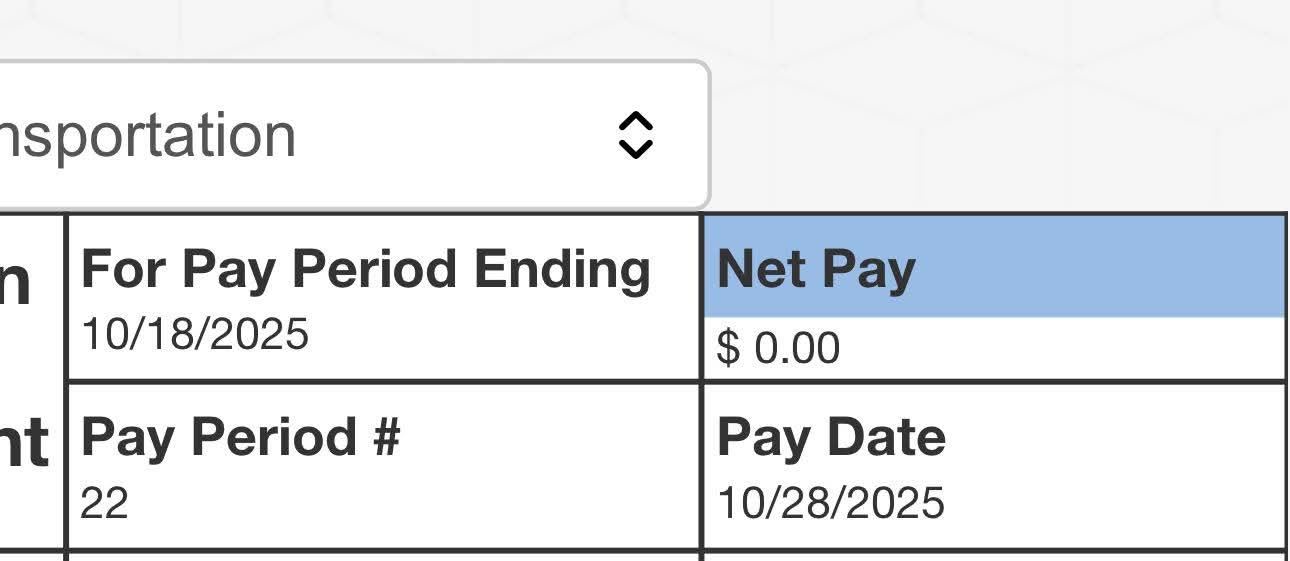Click the white area beside $ 0.00
The width and height of the screenshot is (1290, 561).
coord(1060,348)
